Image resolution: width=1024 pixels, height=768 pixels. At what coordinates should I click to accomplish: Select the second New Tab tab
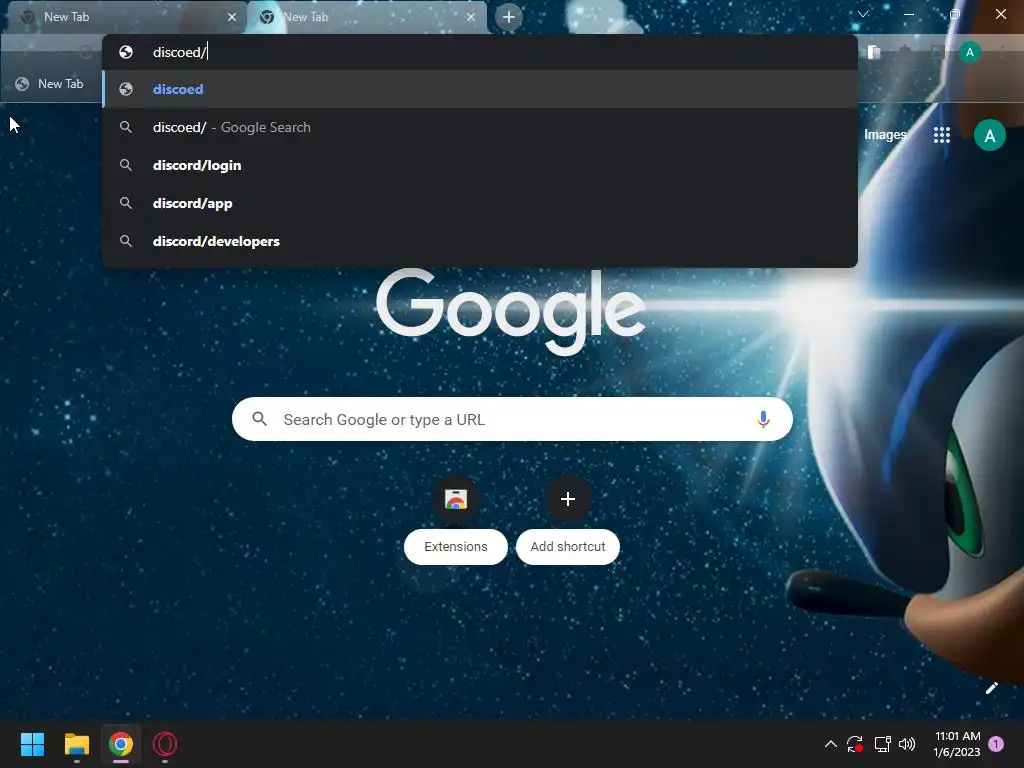pos(367,17)
